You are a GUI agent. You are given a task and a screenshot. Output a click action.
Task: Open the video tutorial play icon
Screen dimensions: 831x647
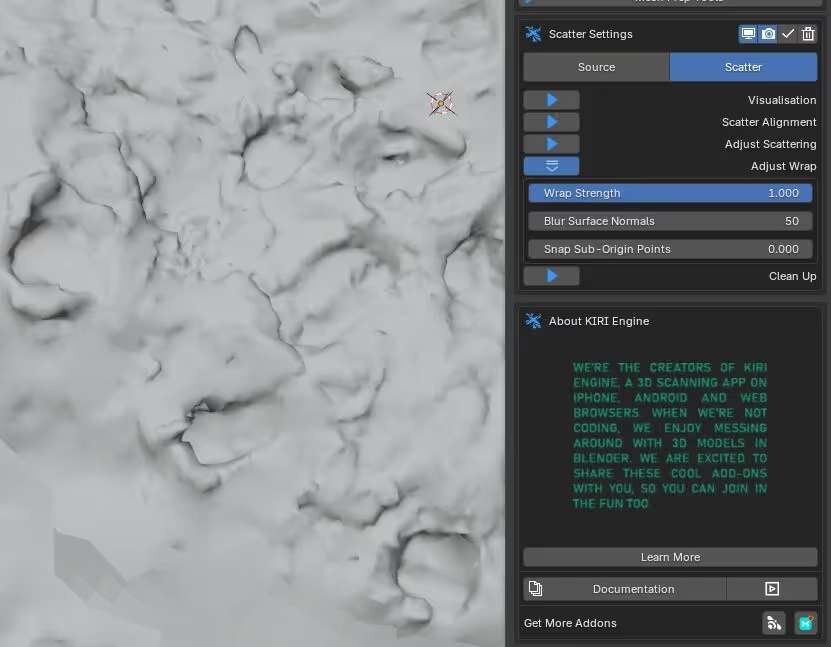[x=772, y=589]
